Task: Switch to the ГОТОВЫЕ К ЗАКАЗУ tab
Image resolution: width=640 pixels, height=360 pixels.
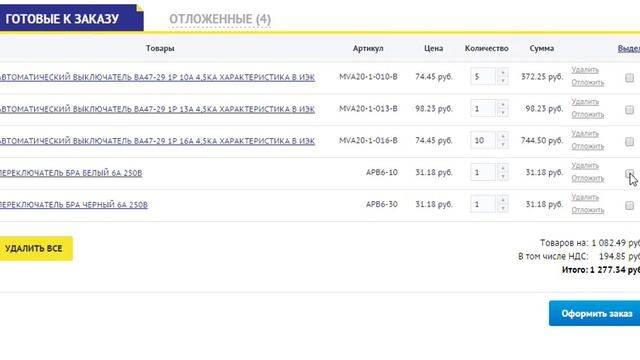Action: click(x=71, y=18)
